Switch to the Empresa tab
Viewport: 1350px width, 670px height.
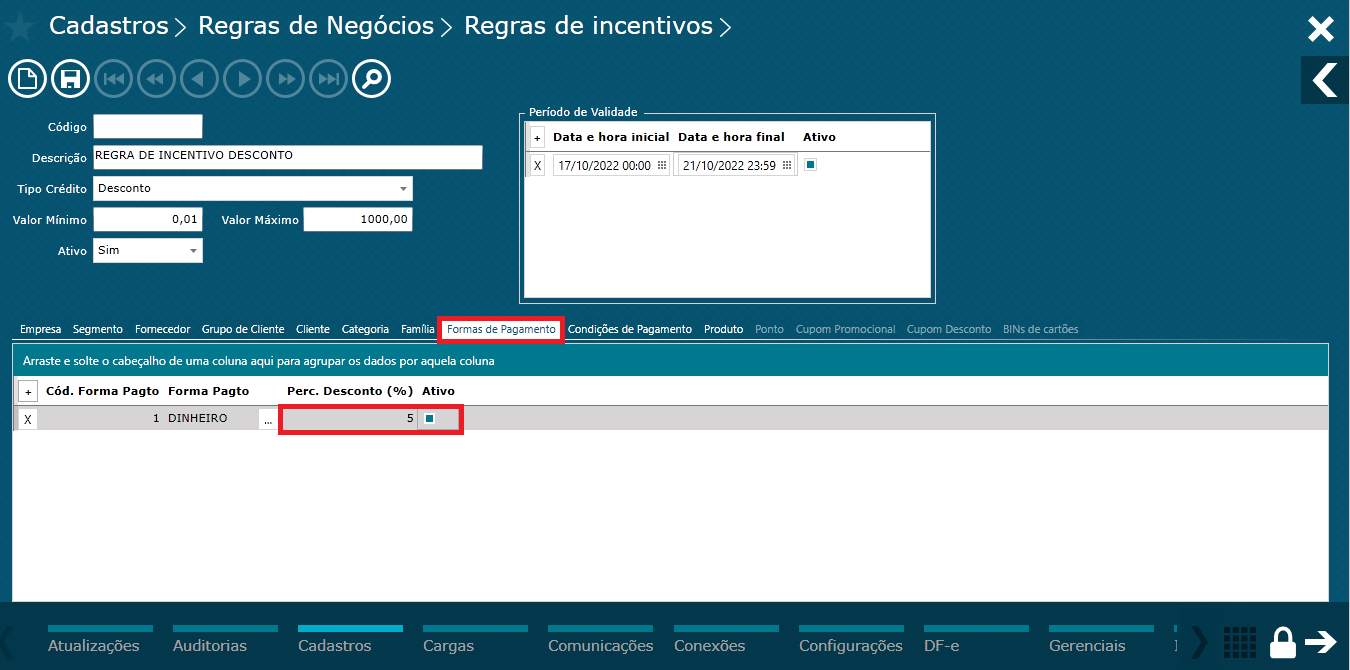point(41,329)
